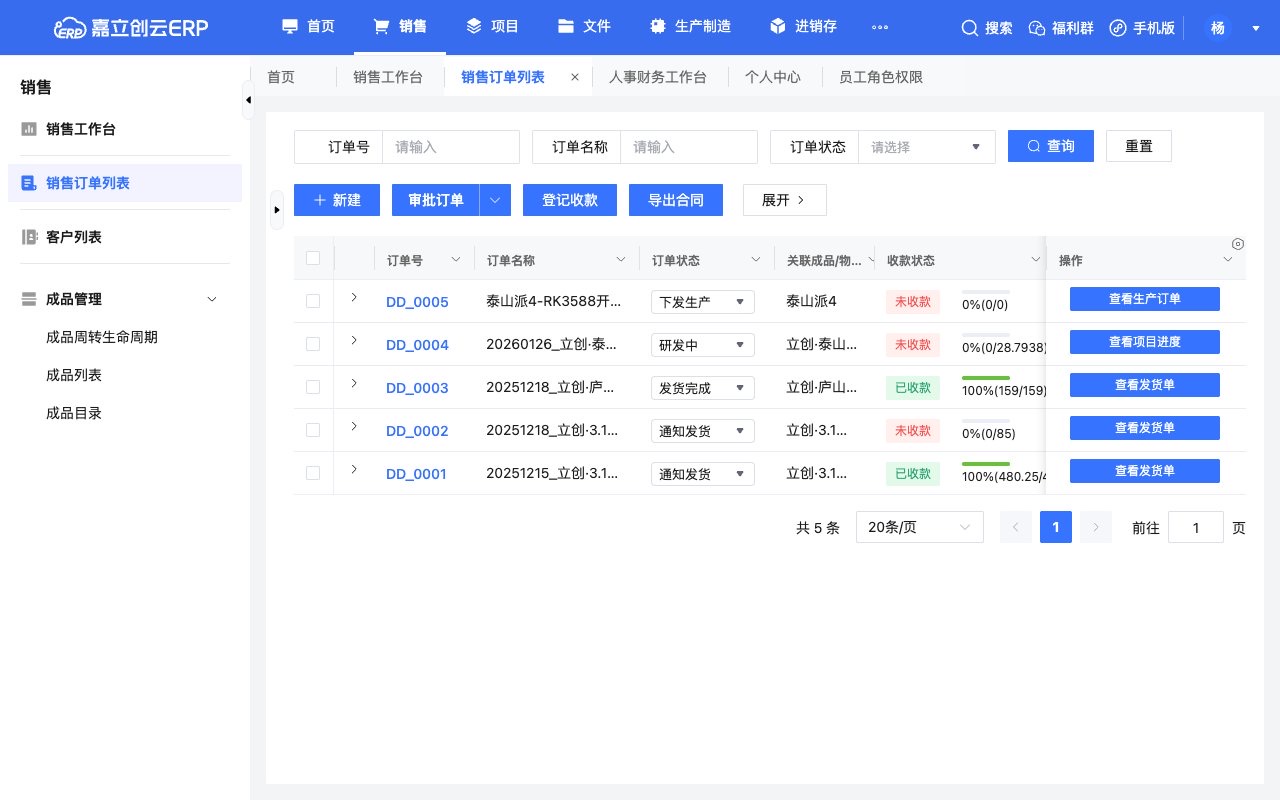
Task: Switch to the 个人中心 page tab
Action: click(x=773, y=77)
